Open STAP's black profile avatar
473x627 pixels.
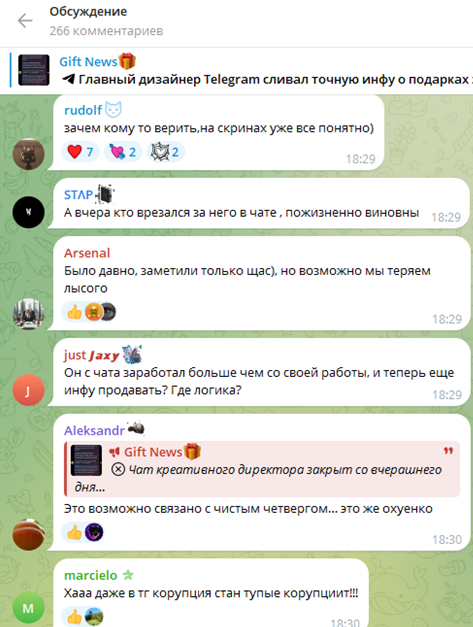28,212
